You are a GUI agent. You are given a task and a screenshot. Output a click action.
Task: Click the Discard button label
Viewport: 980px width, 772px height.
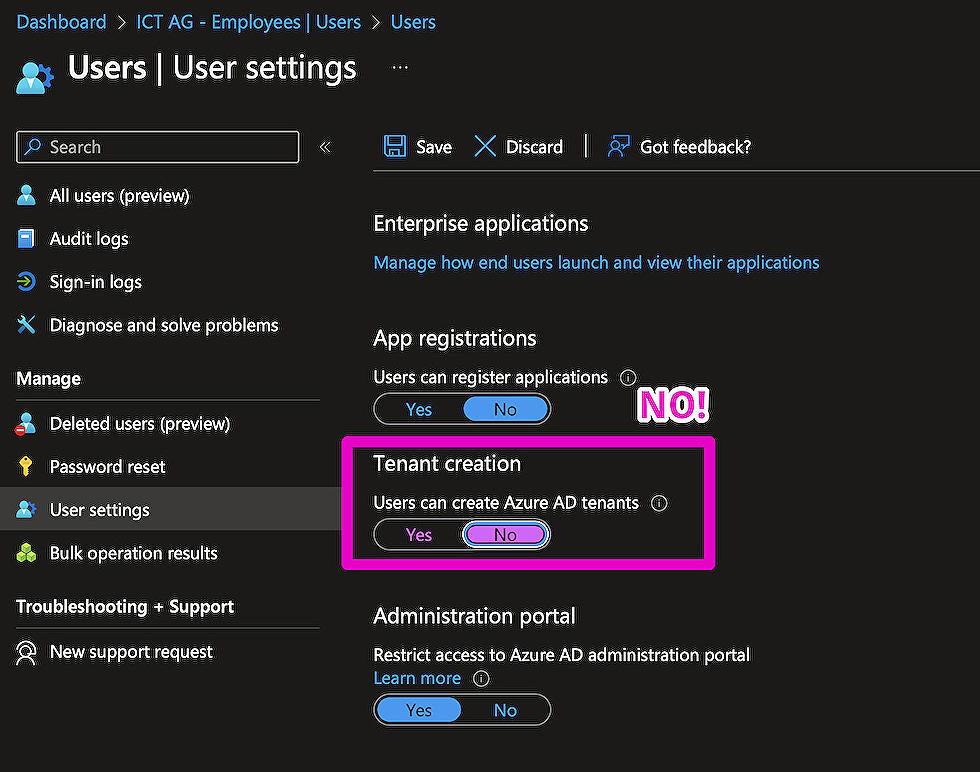[x=534, y=147]
